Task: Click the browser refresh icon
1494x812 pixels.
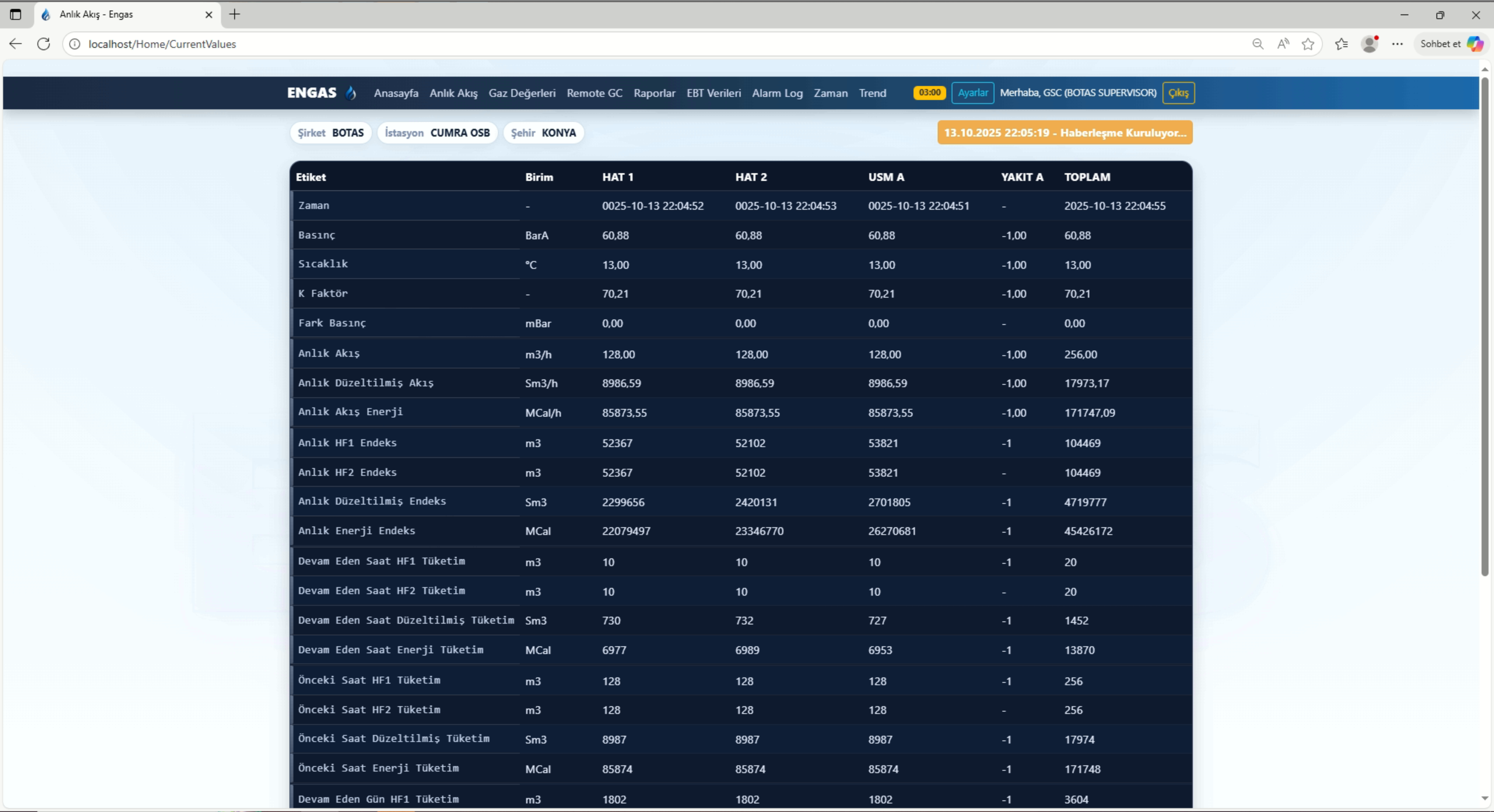Action: (44, 44)
